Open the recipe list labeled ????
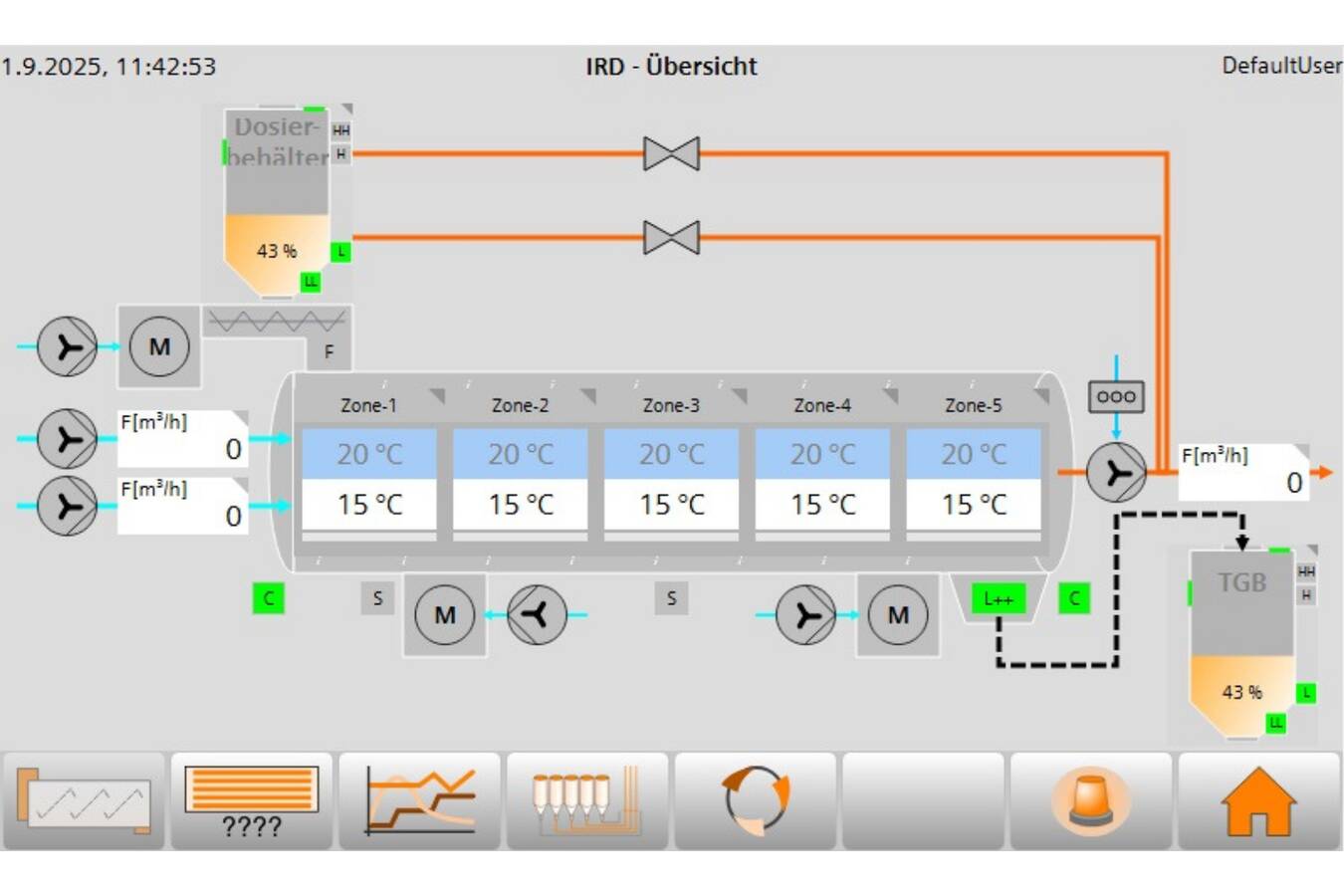The image size is (1344, 896). (251, 801)
